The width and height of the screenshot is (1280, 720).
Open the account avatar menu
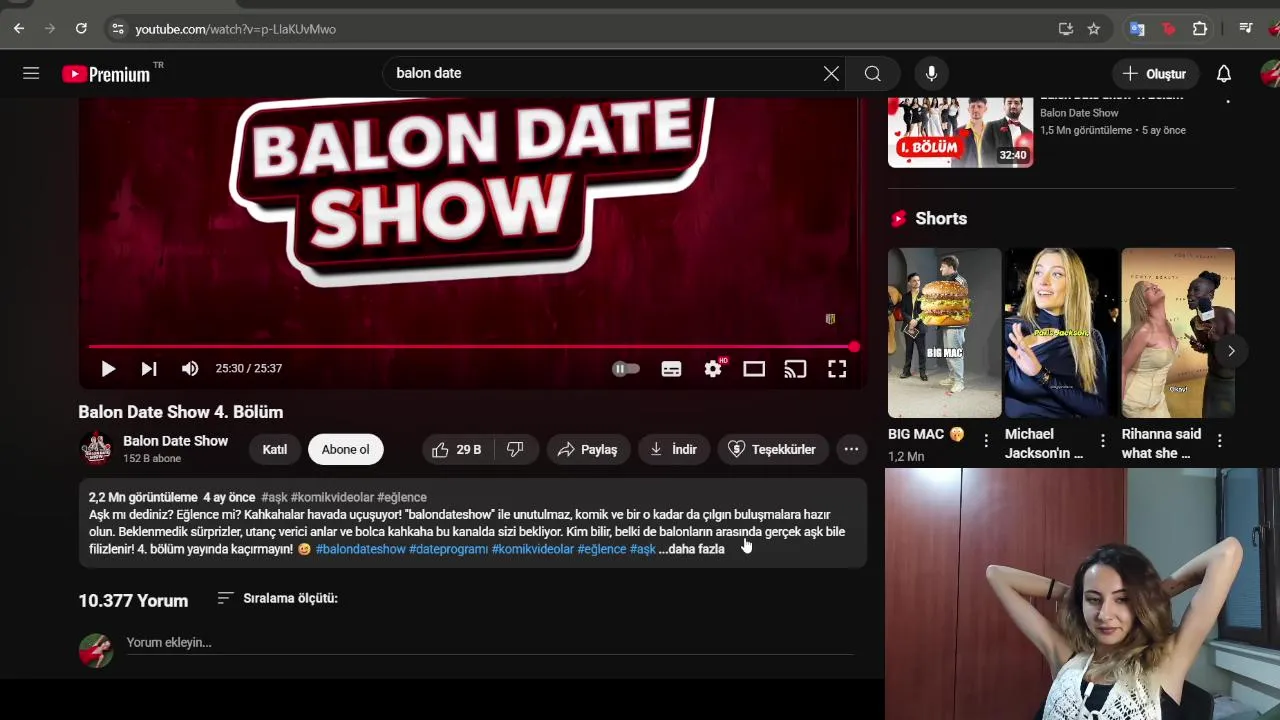click(1270, 73)
